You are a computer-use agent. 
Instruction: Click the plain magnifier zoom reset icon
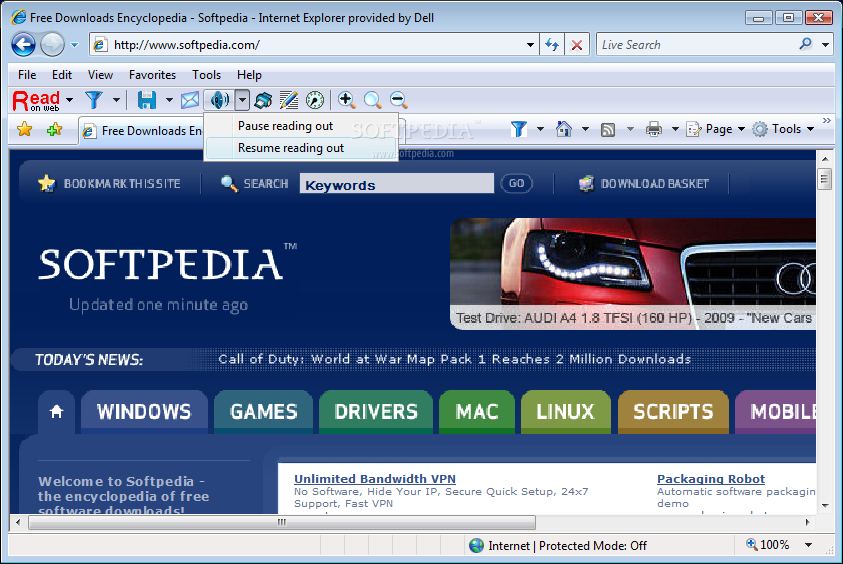372,100
